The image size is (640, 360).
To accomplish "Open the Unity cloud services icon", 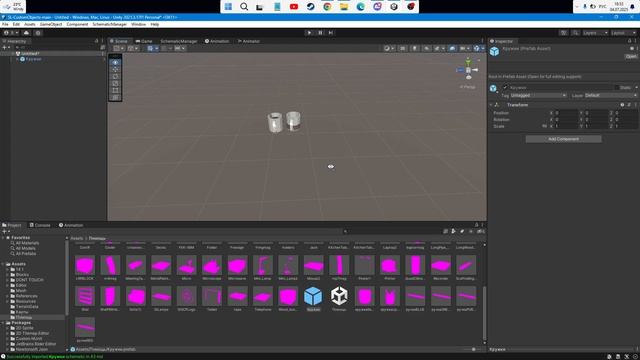I will tap(27, 33).
